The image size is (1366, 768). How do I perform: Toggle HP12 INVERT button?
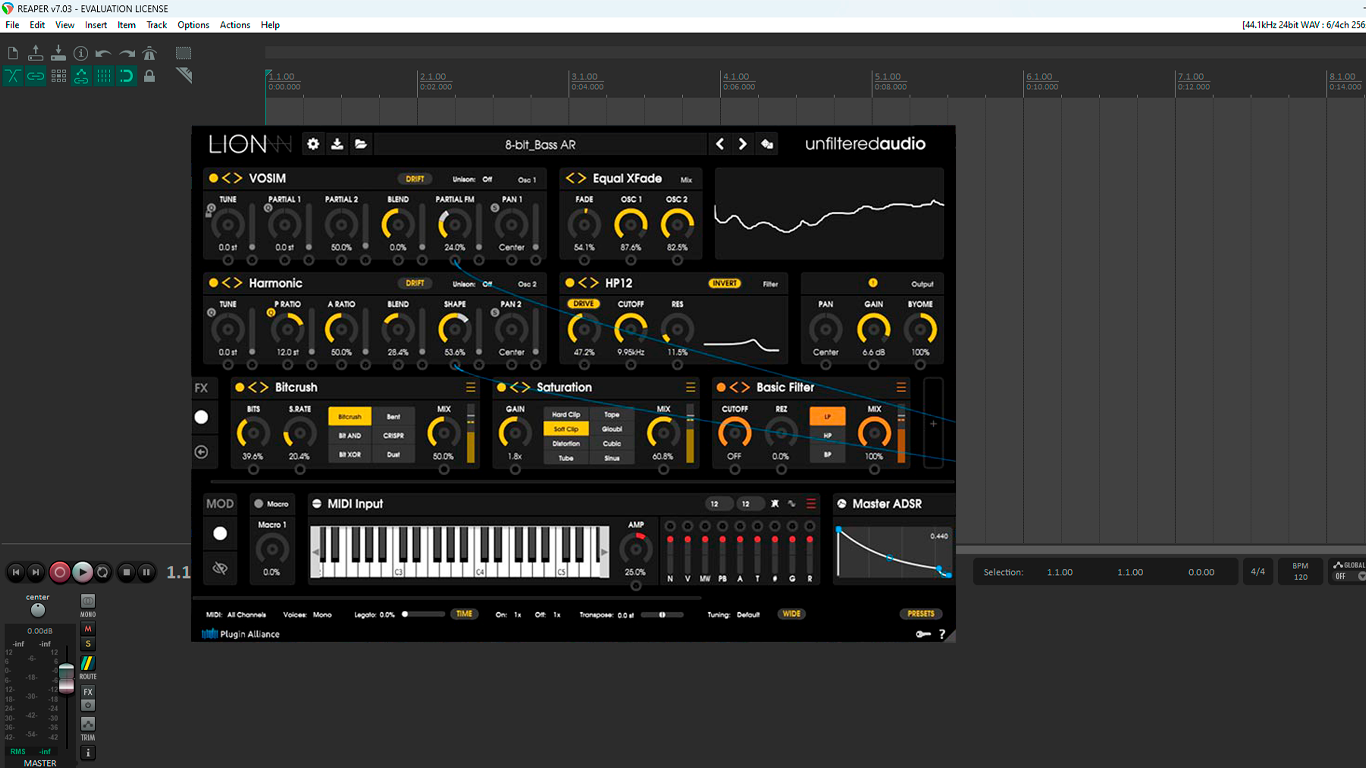pyautogui.click(x=725, y=283)
